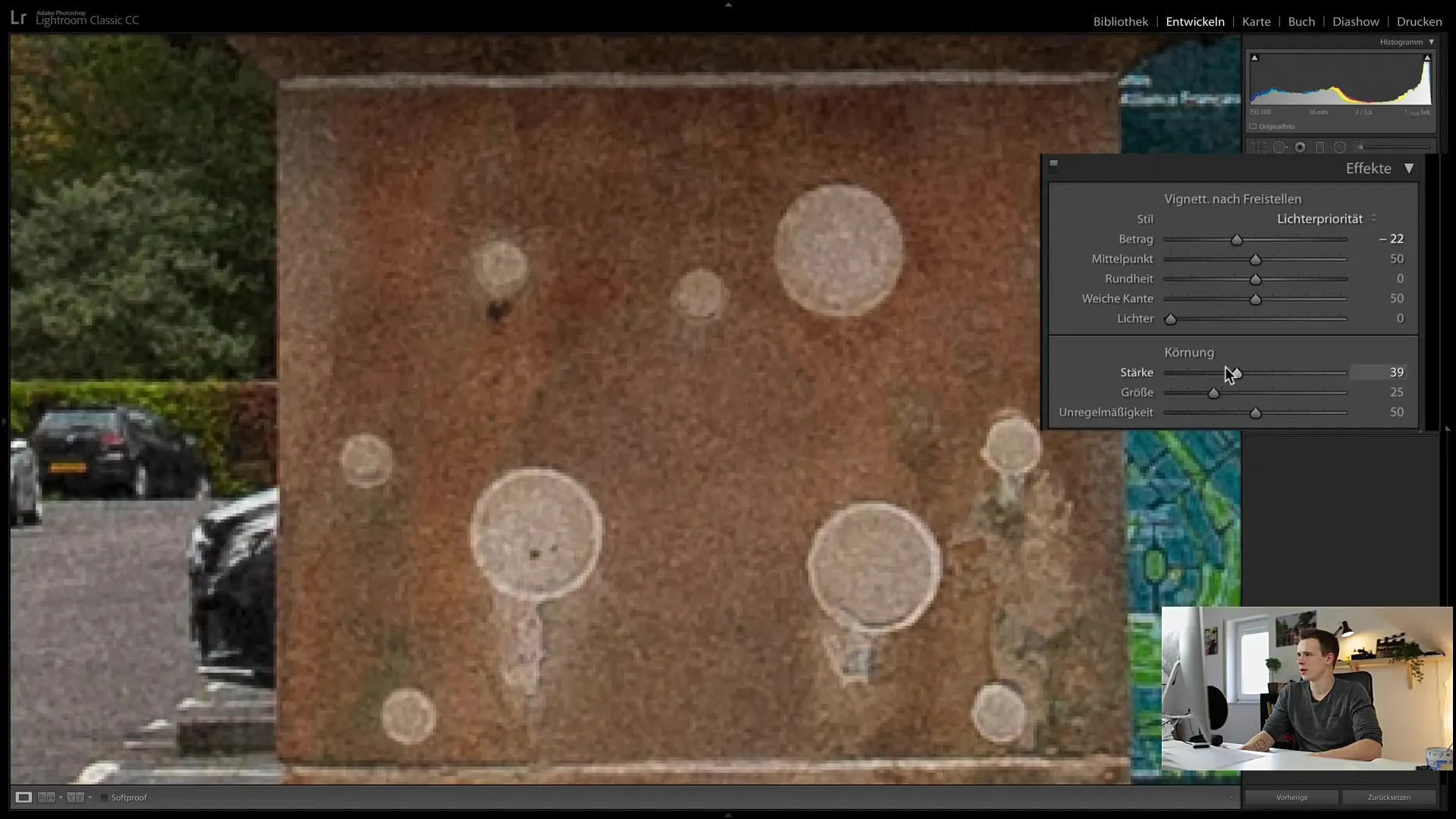Screen dimensions: 1456x819
Task: Toggle shadow clipping indicator in histogram
Action: [1254, 58]
